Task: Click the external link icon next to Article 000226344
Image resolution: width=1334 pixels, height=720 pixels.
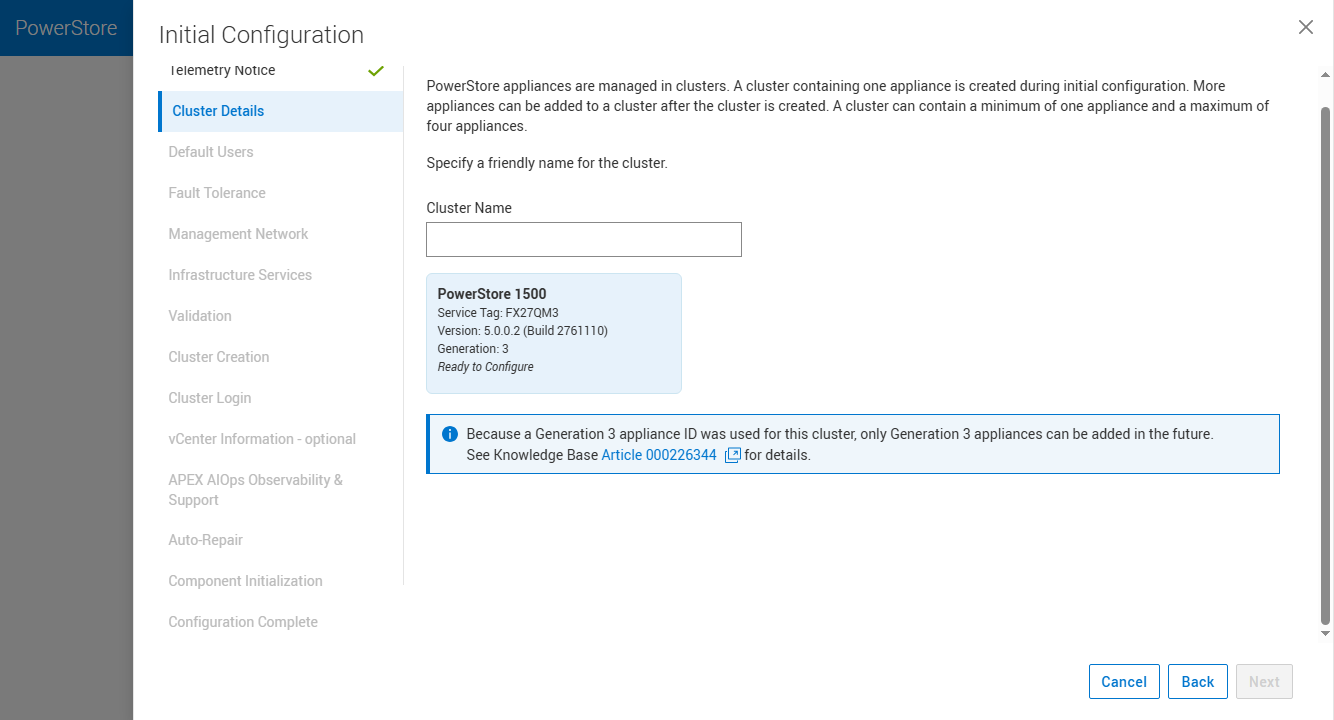Action: [732, 455]
